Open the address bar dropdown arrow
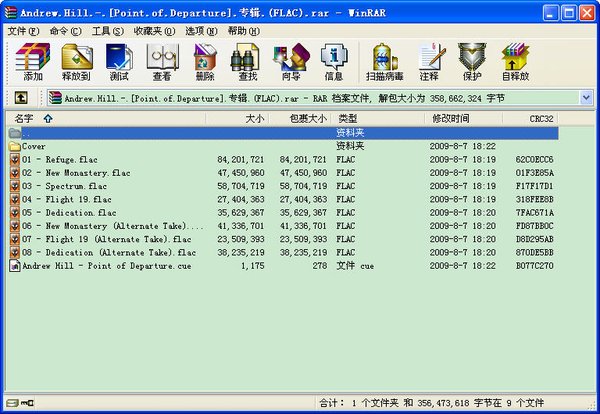The height and width of the screenshot is (414, 600). 586,98
